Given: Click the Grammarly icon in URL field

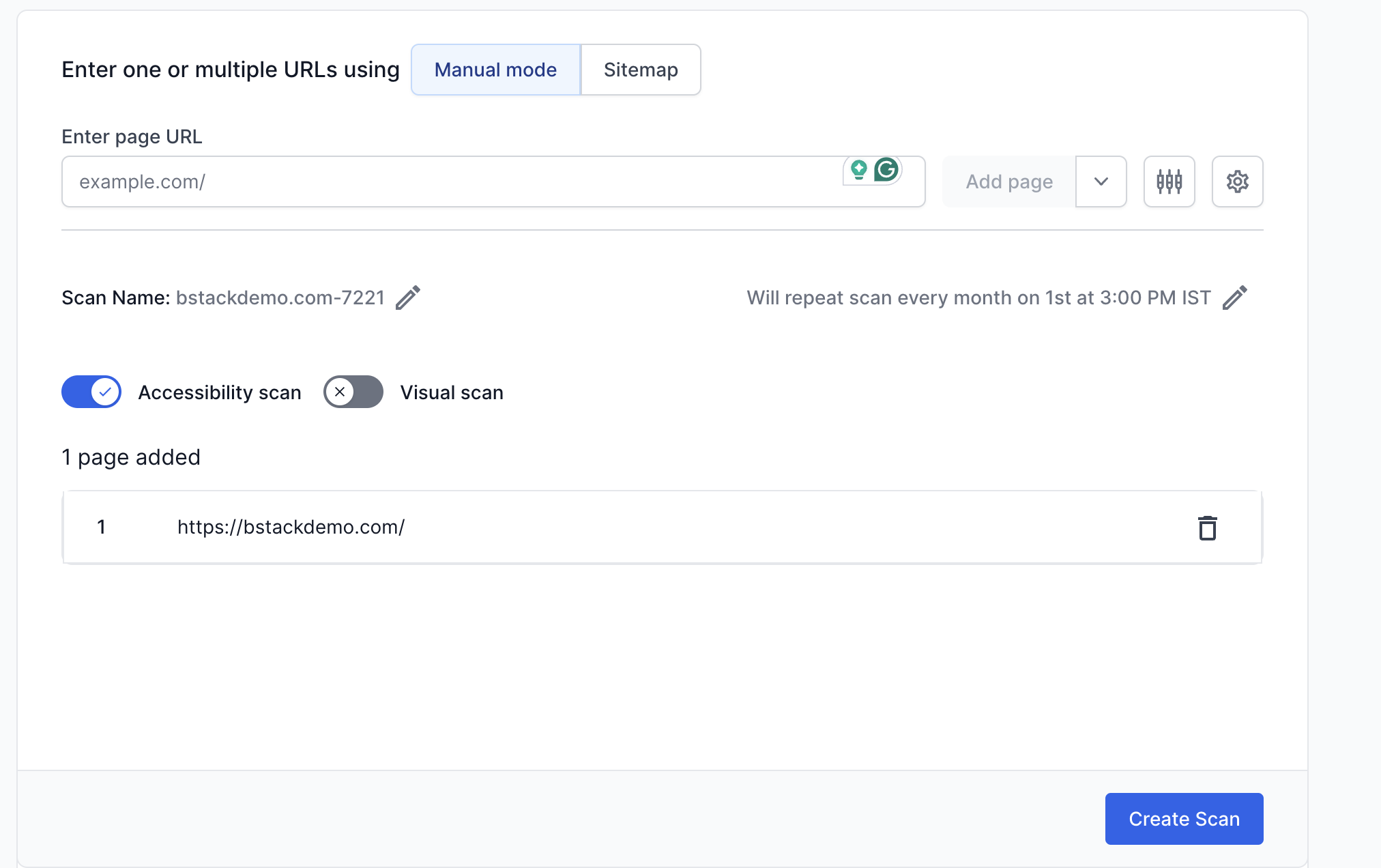Looking at the screenshot, I should point(886,169).
